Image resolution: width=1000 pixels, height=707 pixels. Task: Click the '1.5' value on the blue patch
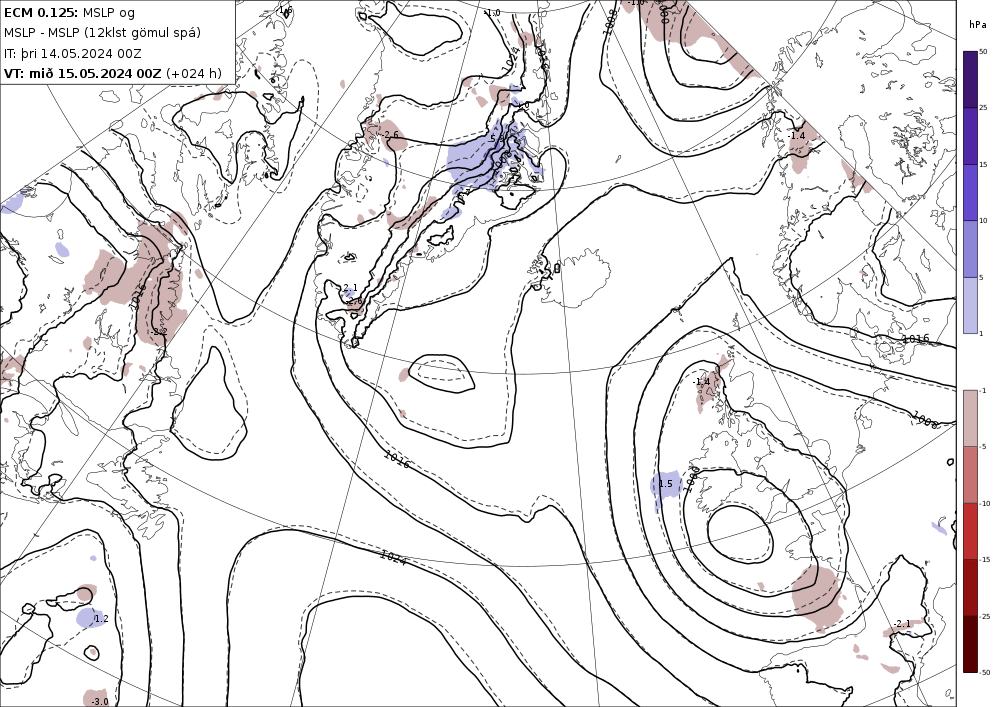[x=665, y=484]
